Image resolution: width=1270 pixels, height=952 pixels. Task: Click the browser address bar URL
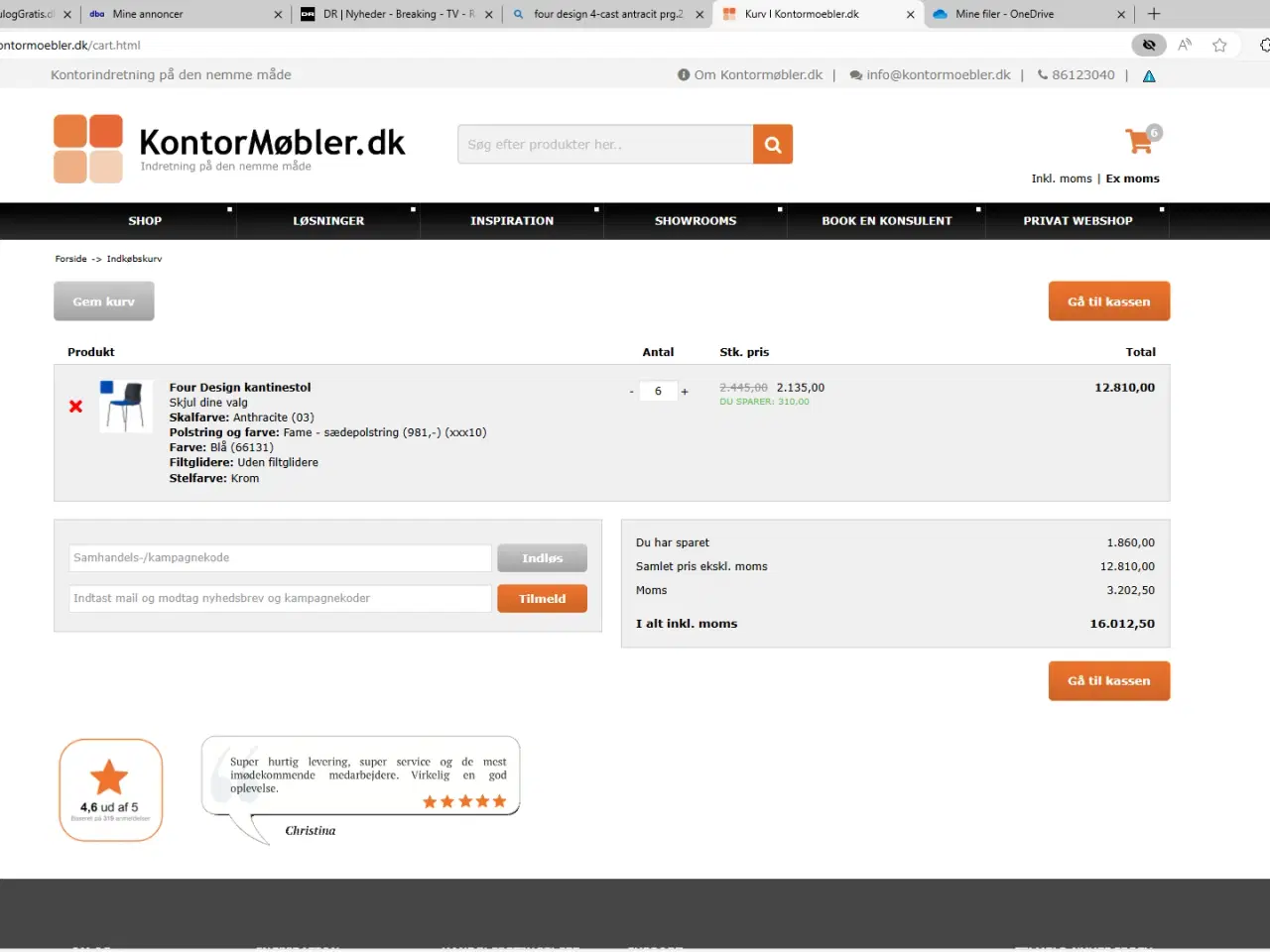pos(69,45)
